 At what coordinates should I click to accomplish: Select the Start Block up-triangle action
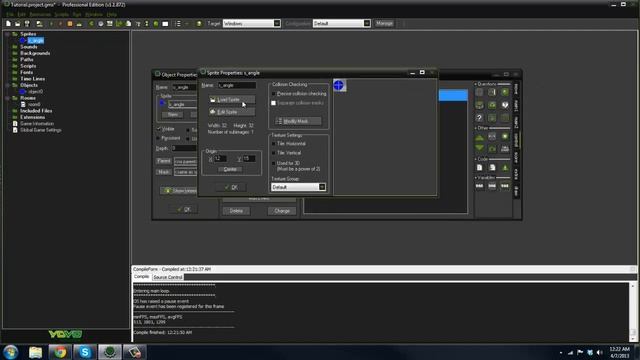coord(479,137)
